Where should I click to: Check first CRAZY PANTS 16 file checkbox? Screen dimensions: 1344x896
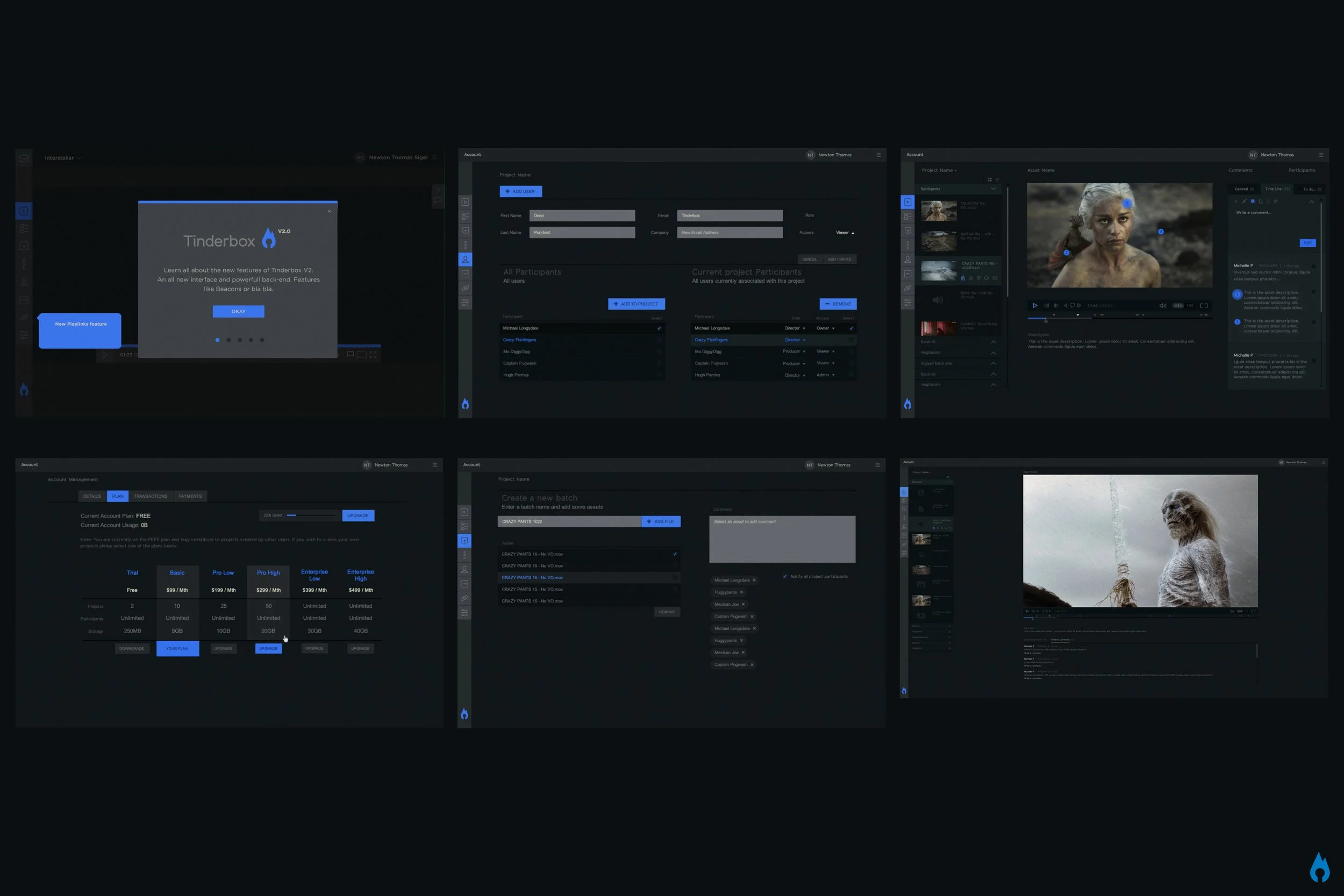(675, 554)
